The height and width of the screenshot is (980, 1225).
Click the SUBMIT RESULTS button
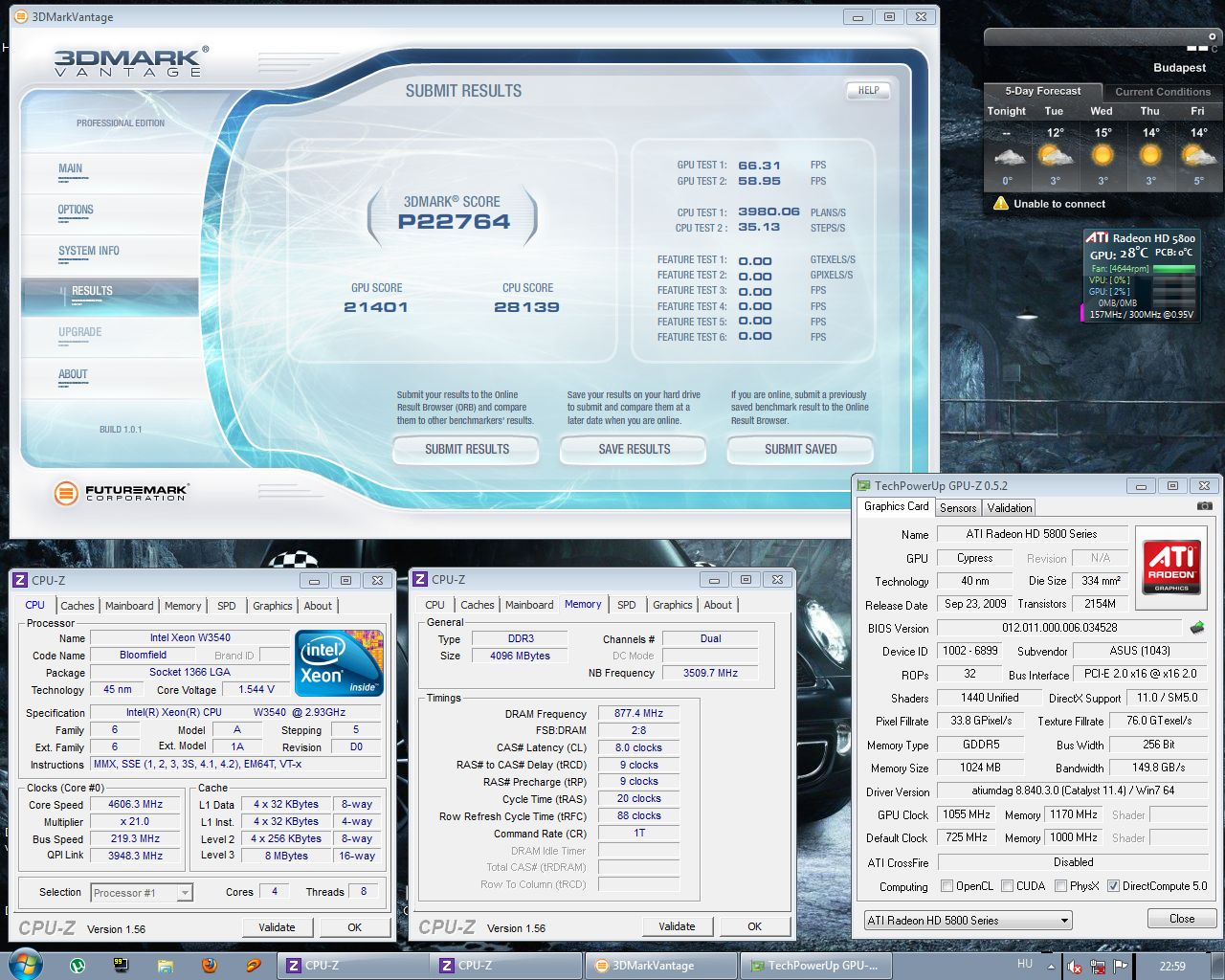coord(467,449)
